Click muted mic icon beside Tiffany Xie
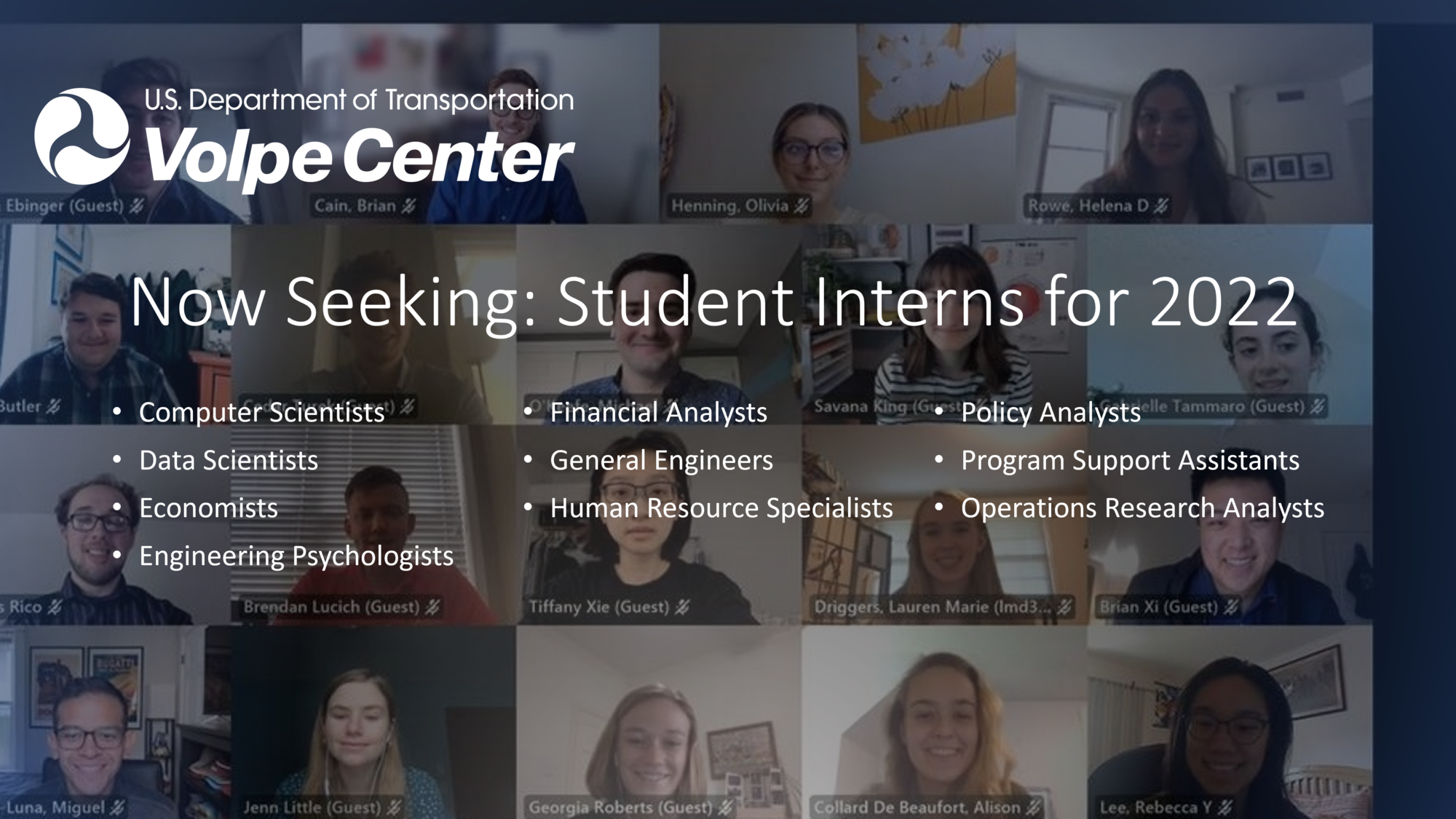Screen dimensions: 1456x819 click(x=682, y=606)
